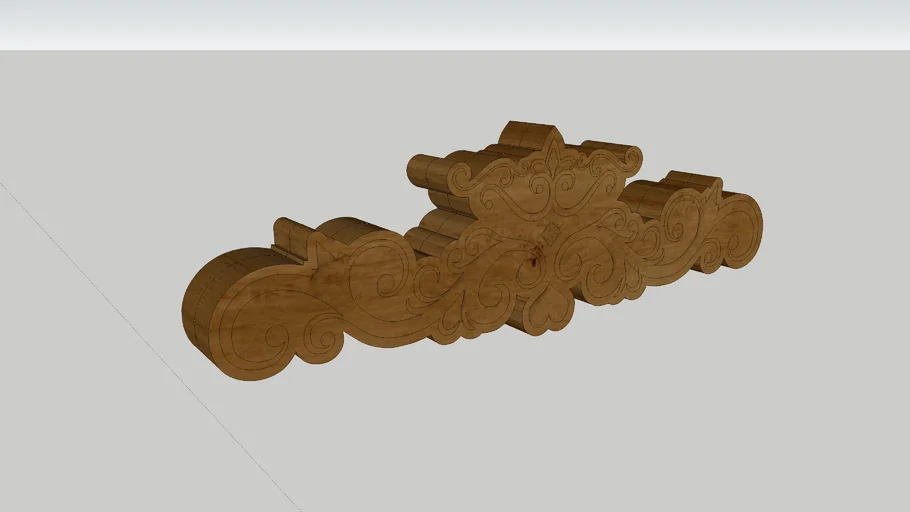Viewport: 910px width, 512px height.
Task: Select the left pointed notch on top
Action: (x=314, y=250)
